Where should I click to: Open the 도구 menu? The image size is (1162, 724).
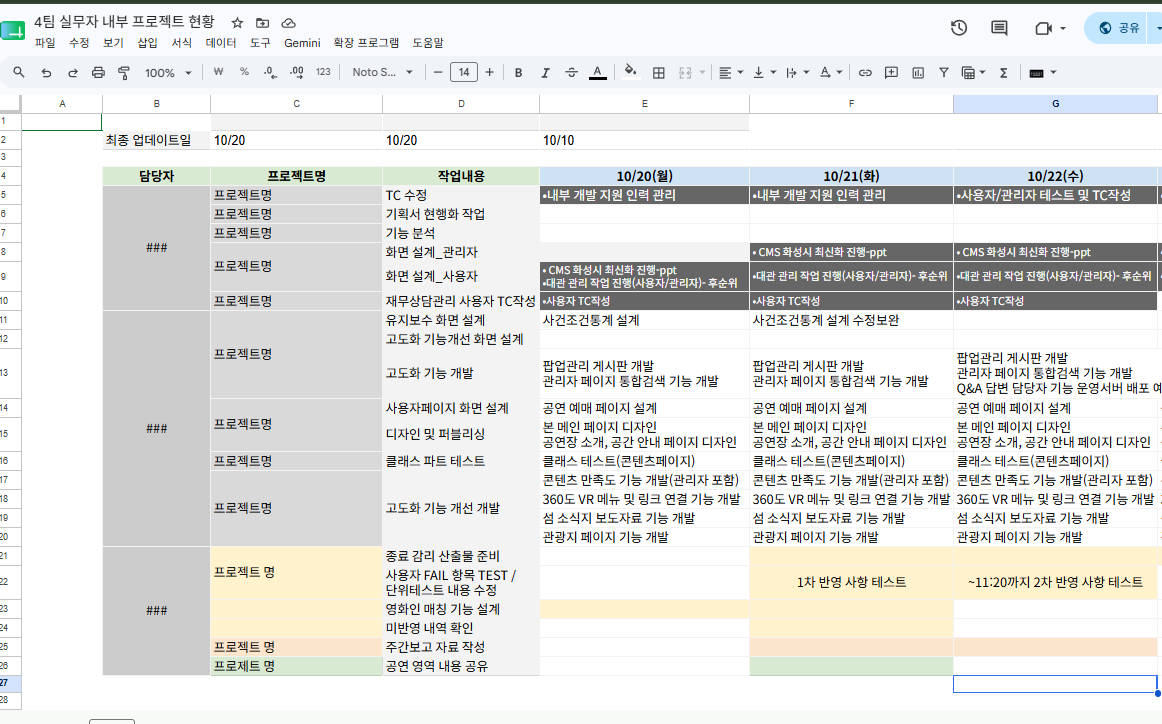[x=260, y=43]
